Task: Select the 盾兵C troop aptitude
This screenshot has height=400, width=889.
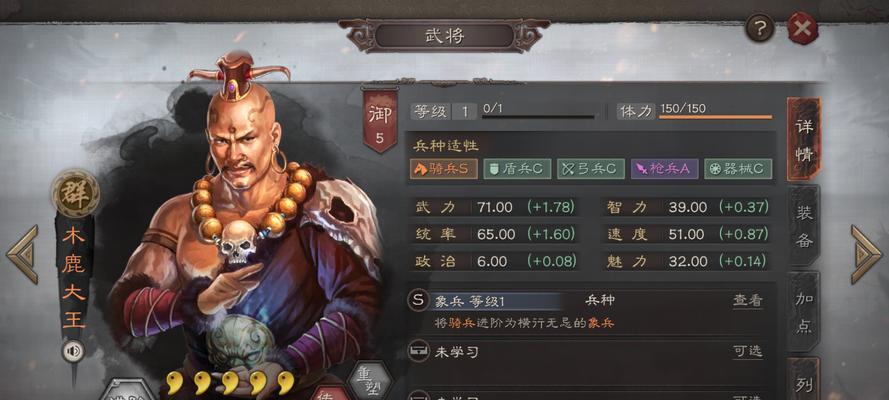Action: pyautogui.click(x=517, y=169)
